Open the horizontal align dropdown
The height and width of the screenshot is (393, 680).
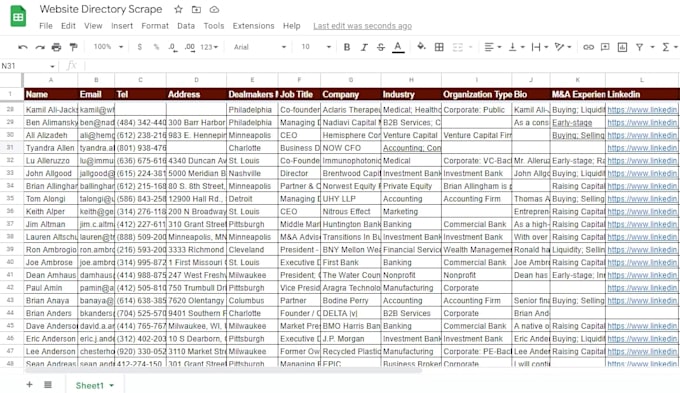point(493,47)
